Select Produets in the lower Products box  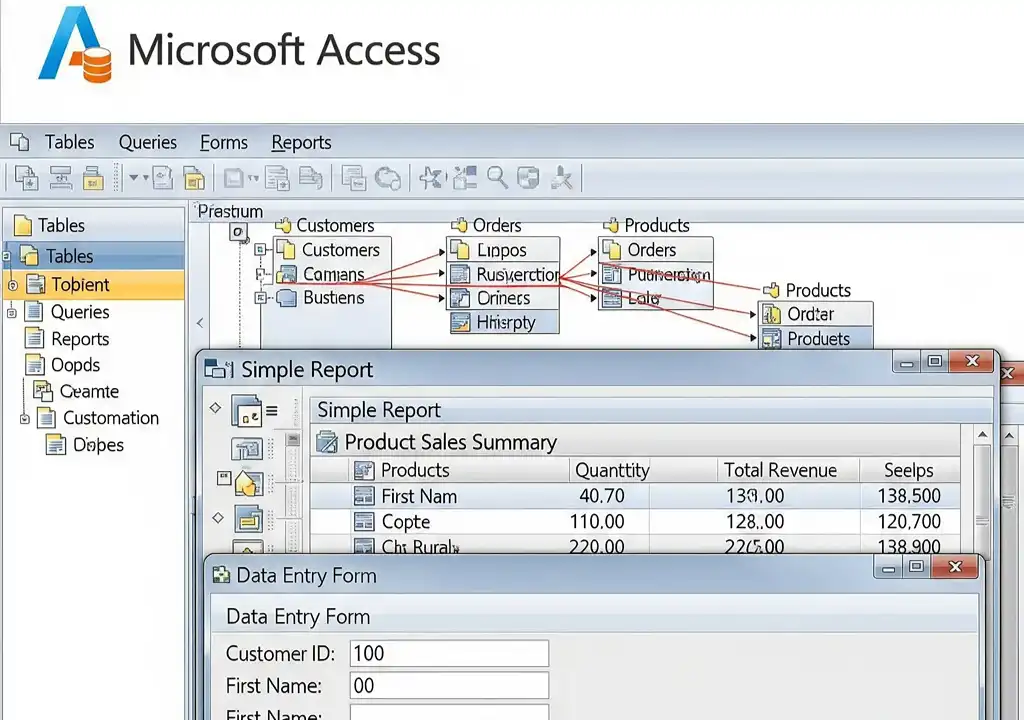[816, 338]
